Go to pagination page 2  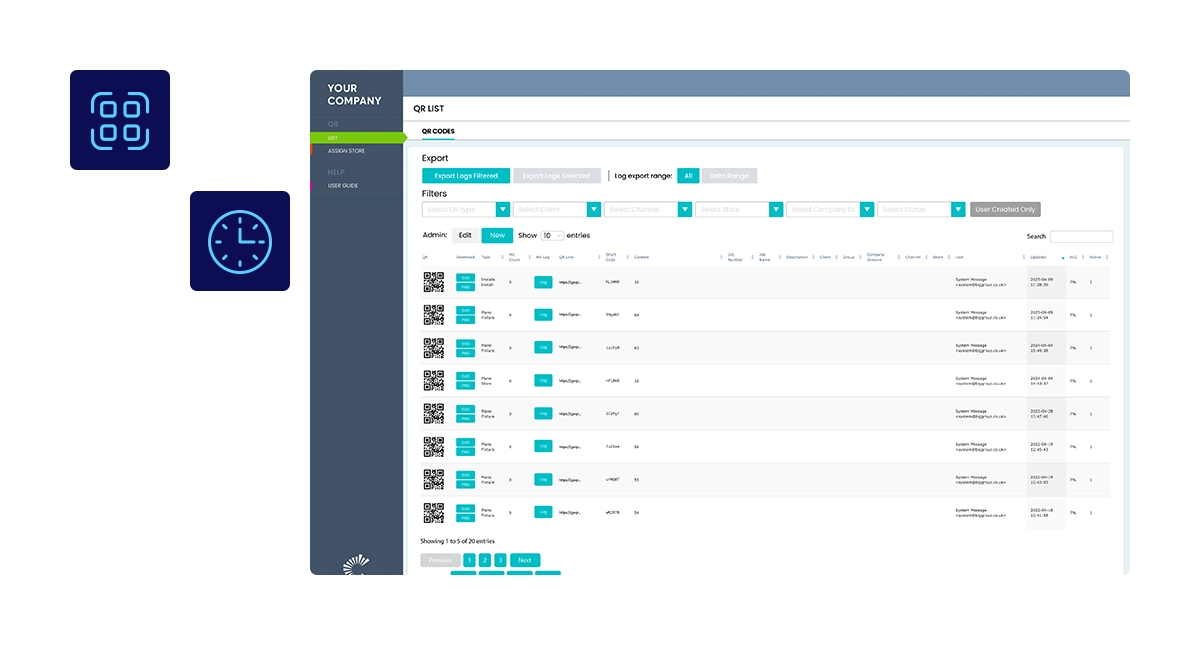[x=485, y=560]
